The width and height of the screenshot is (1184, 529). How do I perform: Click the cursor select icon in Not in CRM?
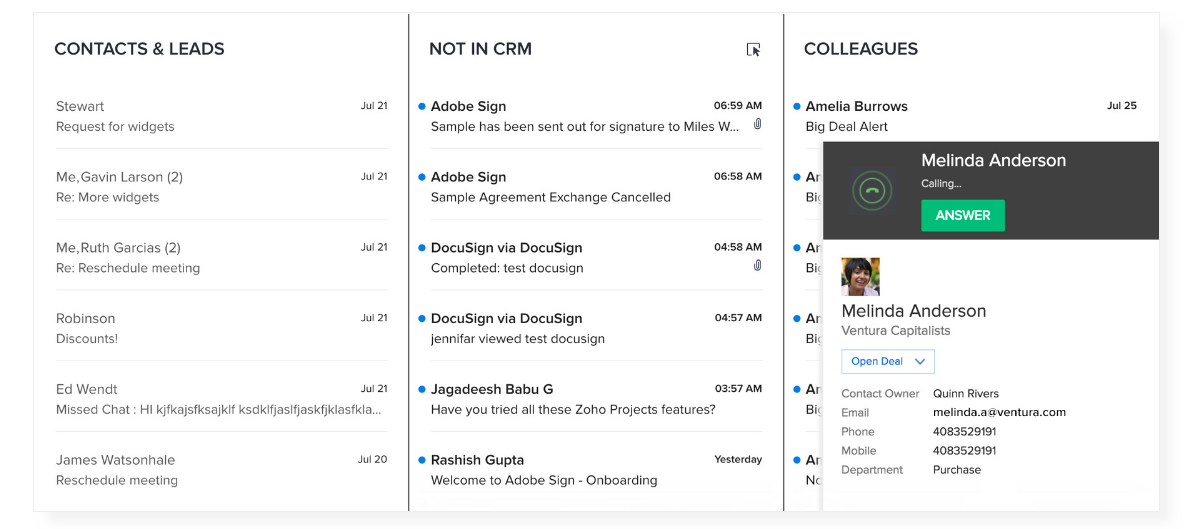[x=753, y=49]
